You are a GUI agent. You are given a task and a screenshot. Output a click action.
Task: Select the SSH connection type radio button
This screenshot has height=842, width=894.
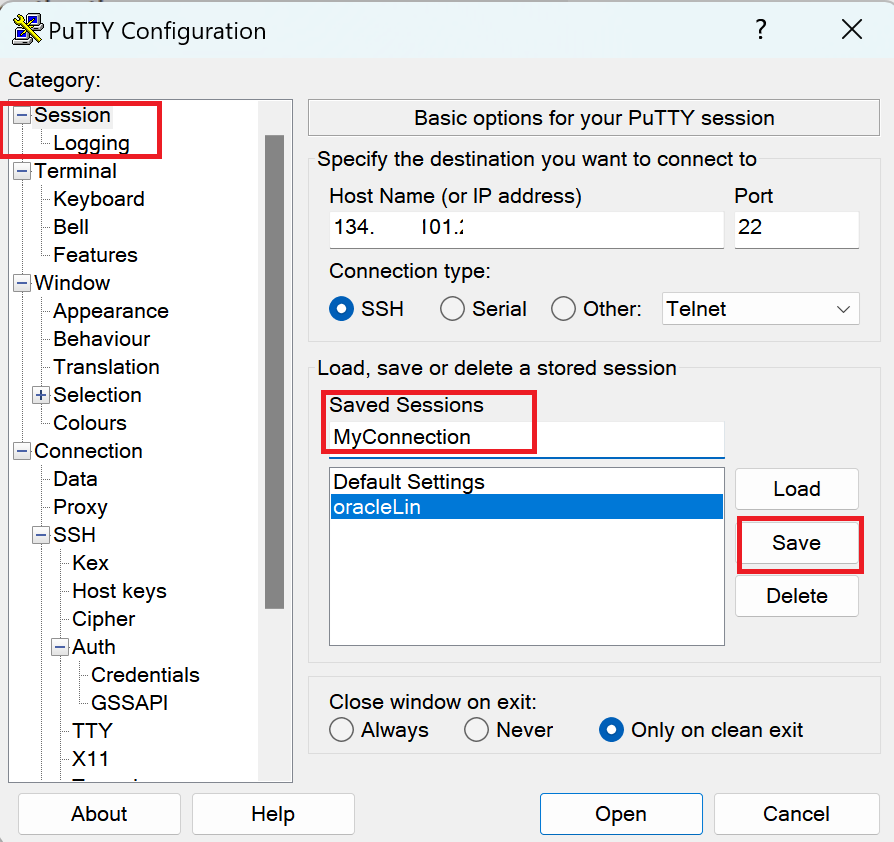[342, 309]
